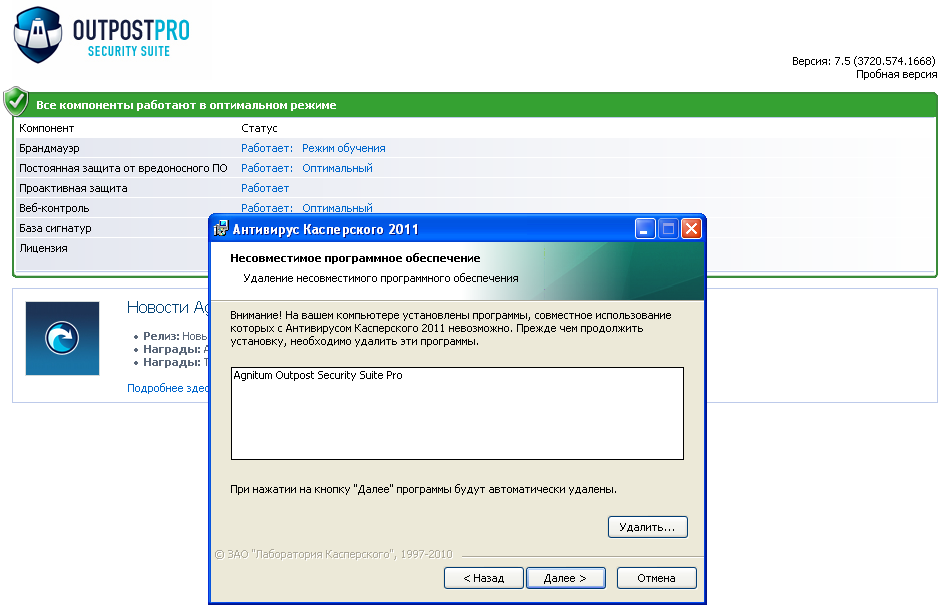Select Agnitum Outpost Security Suite Pro entry
Image resolution: width=941 pixels, height=614 pixels.
click(x=318, y=375)
